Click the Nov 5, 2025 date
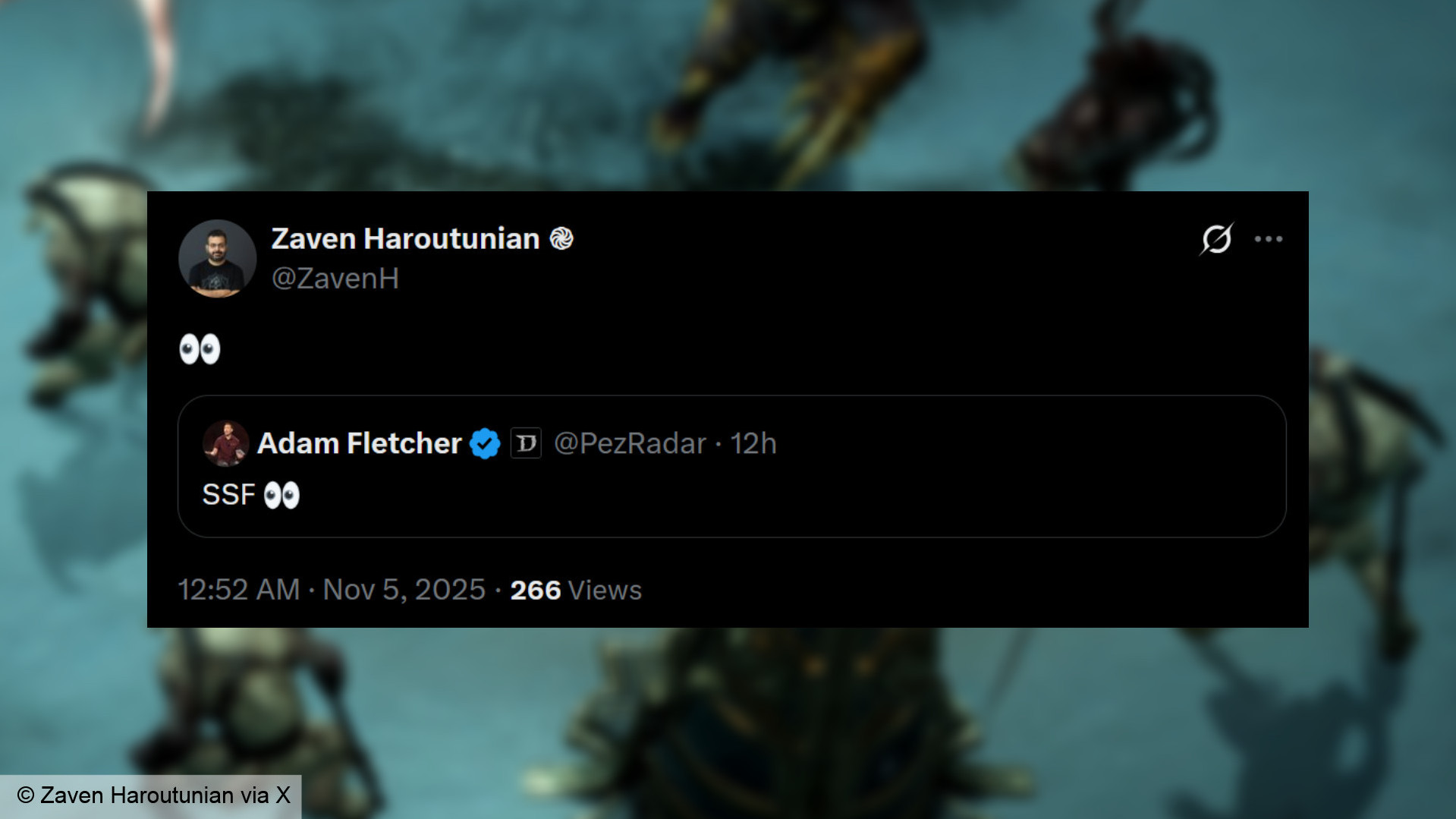 [x=404, y=590]
